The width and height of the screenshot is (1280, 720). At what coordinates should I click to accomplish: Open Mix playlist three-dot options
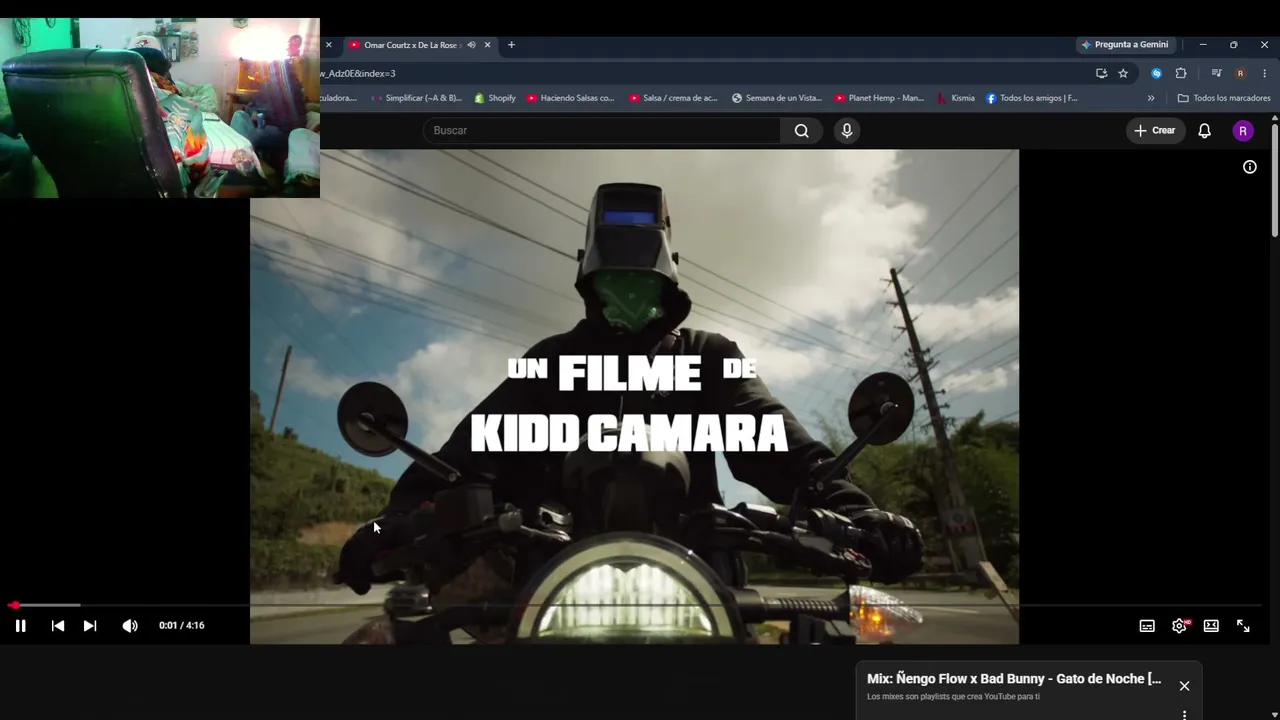[1184, 715]
